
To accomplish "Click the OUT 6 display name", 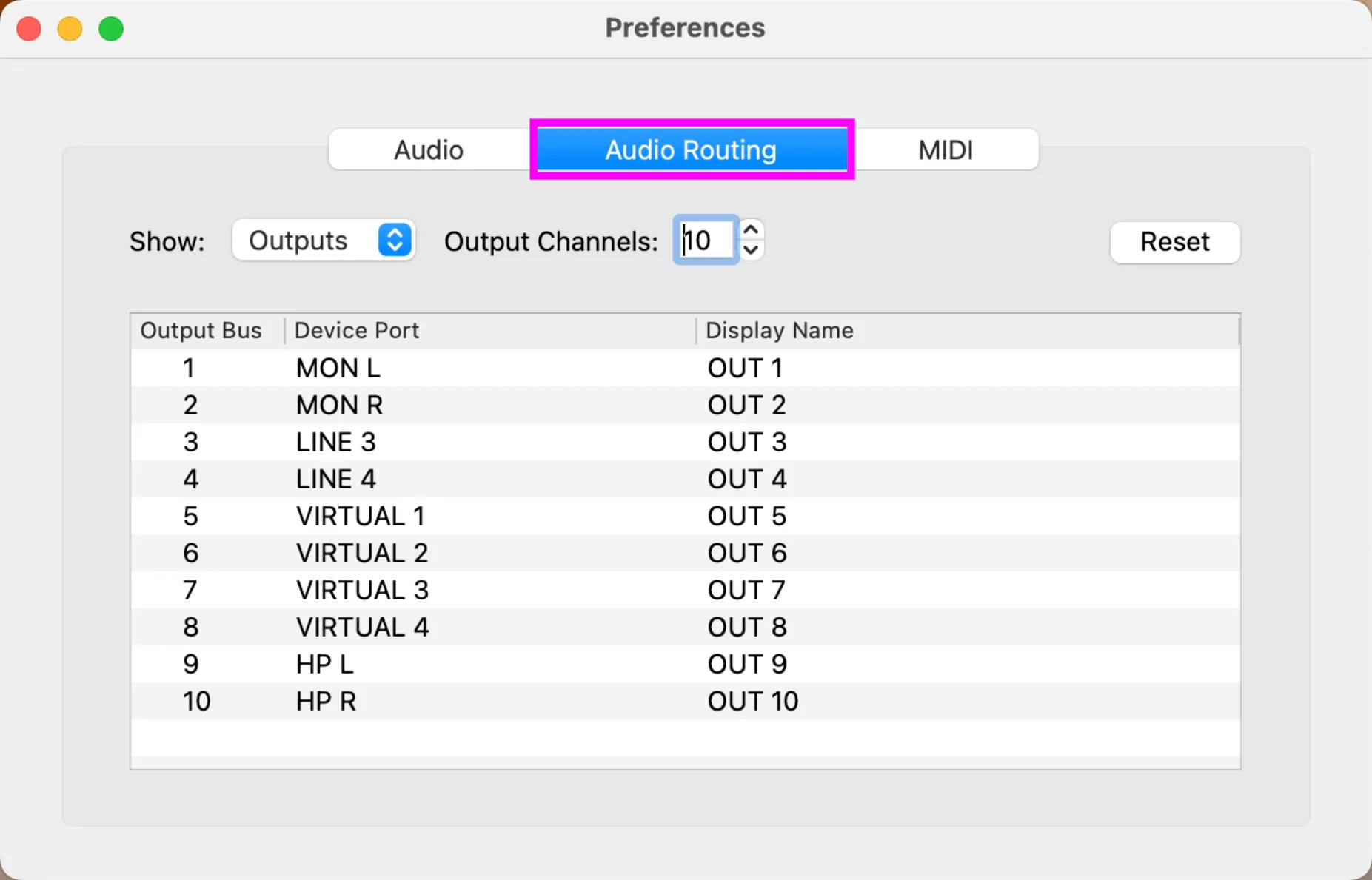I will click(746, 553).
